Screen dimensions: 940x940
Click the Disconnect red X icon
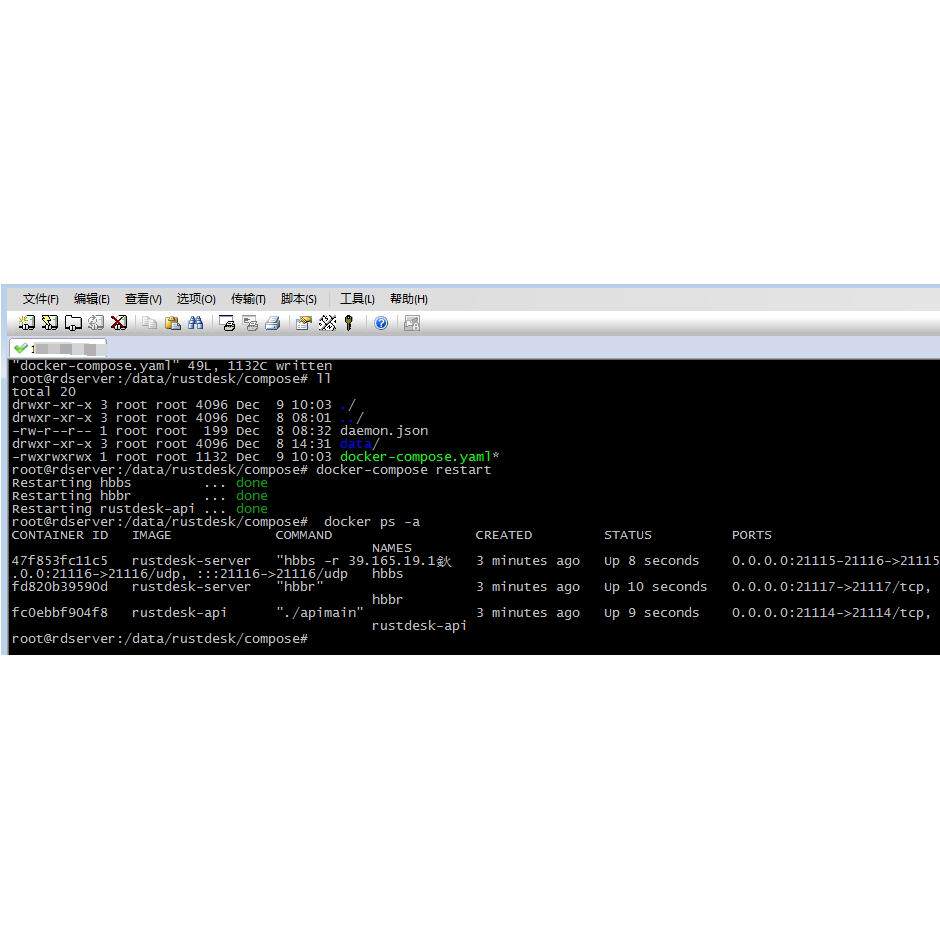tap(119, 323)
